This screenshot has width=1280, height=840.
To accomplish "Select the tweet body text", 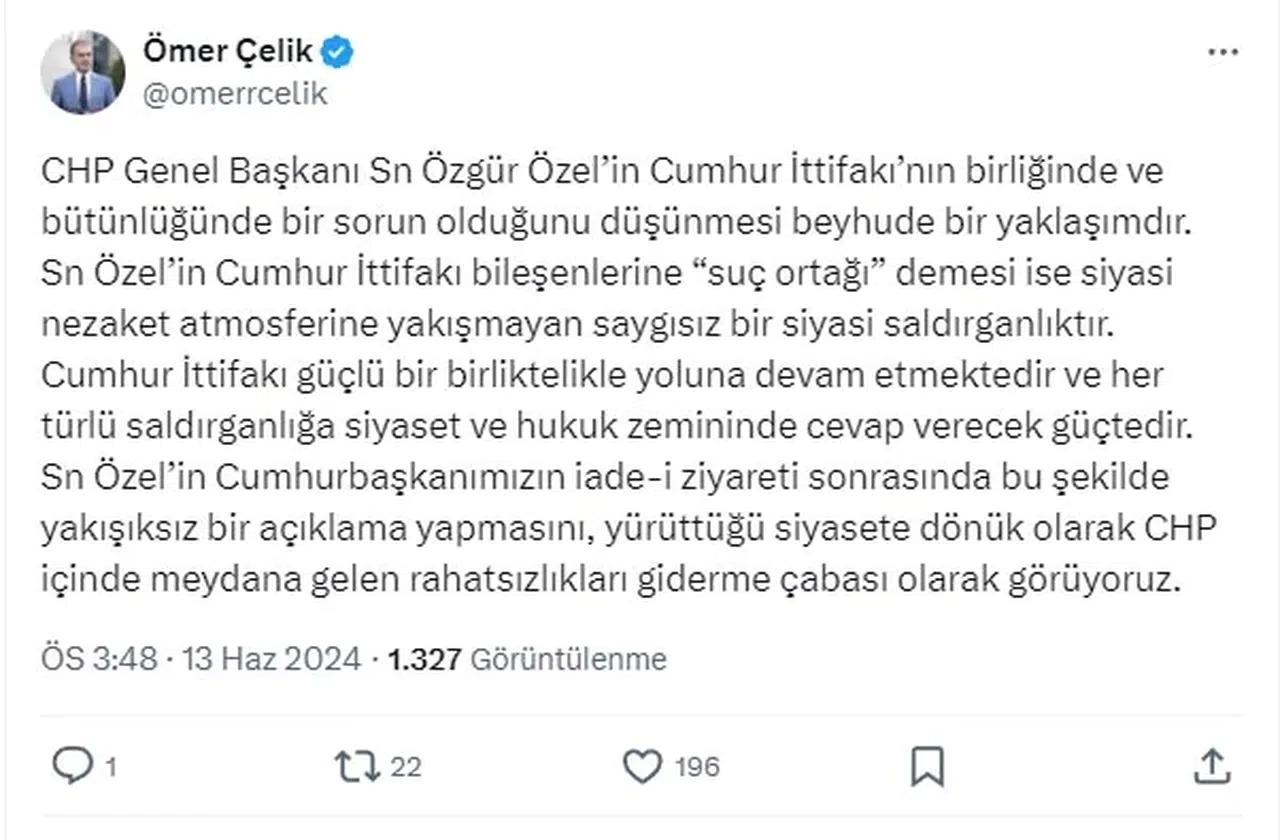I will point(620,380).
